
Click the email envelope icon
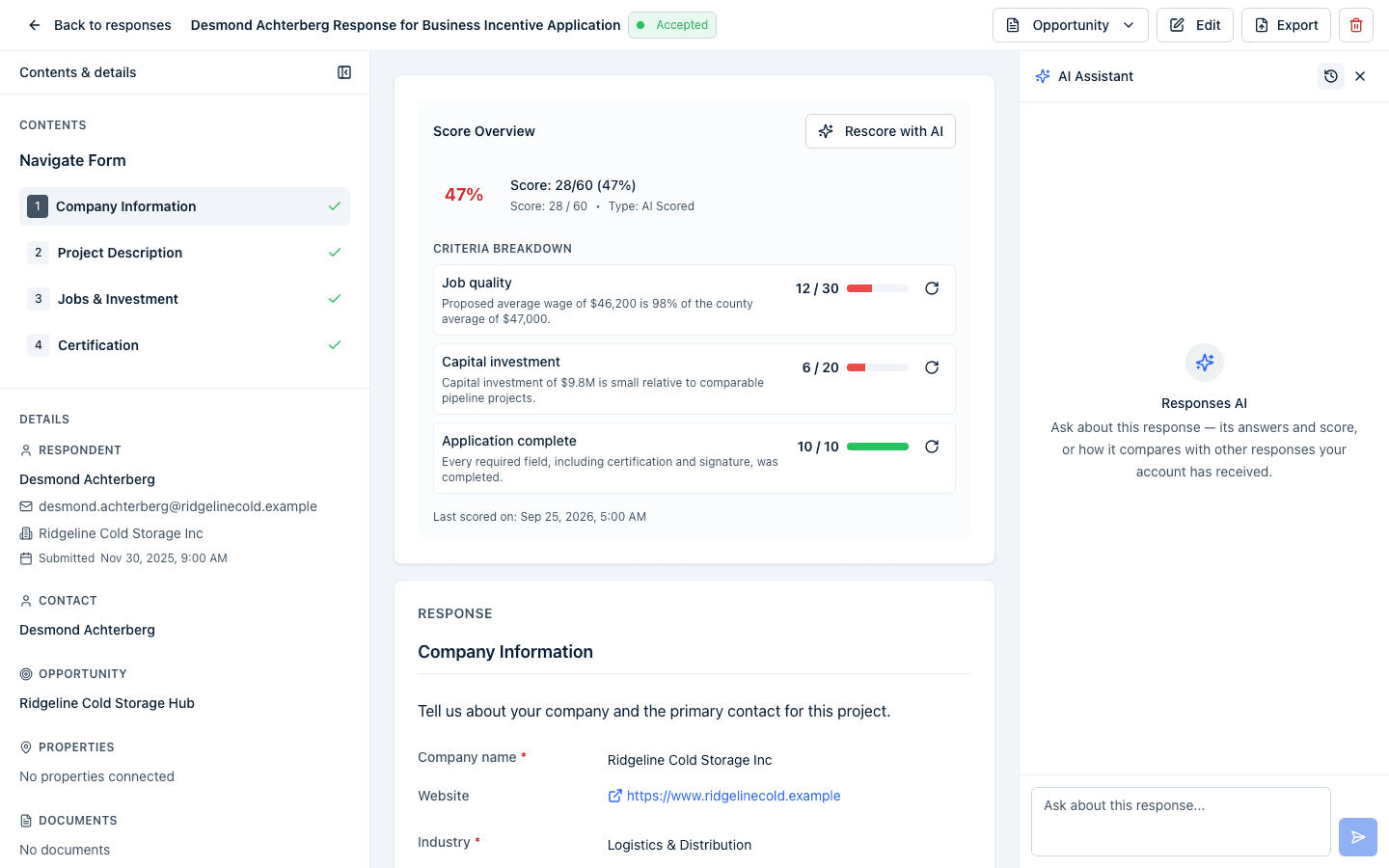click(x=26, y=506)
